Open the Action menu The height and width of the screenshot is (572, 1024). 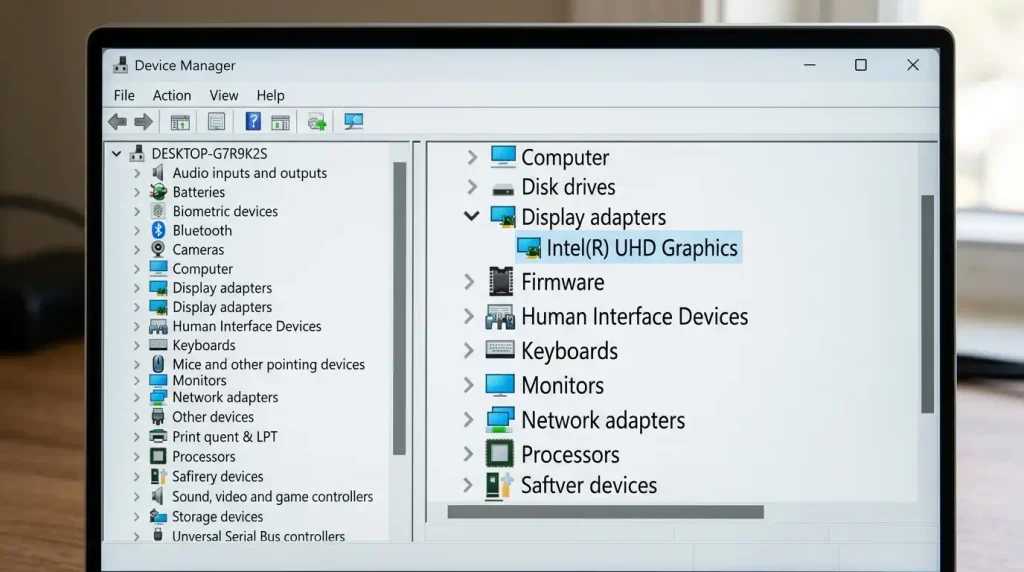click(172, 95)
